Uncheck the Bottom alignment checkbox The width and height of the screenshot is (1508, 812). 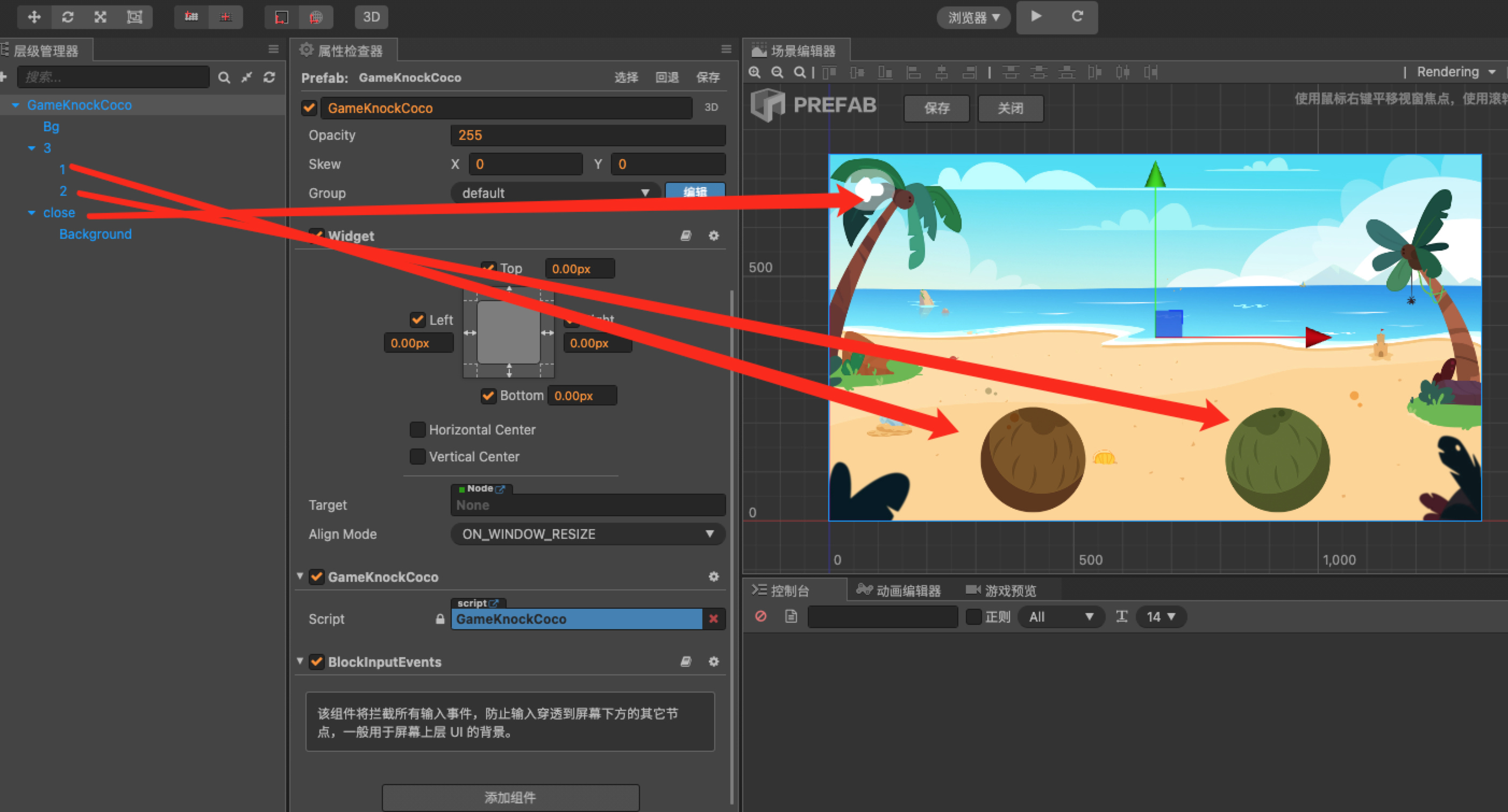point(488,396)
